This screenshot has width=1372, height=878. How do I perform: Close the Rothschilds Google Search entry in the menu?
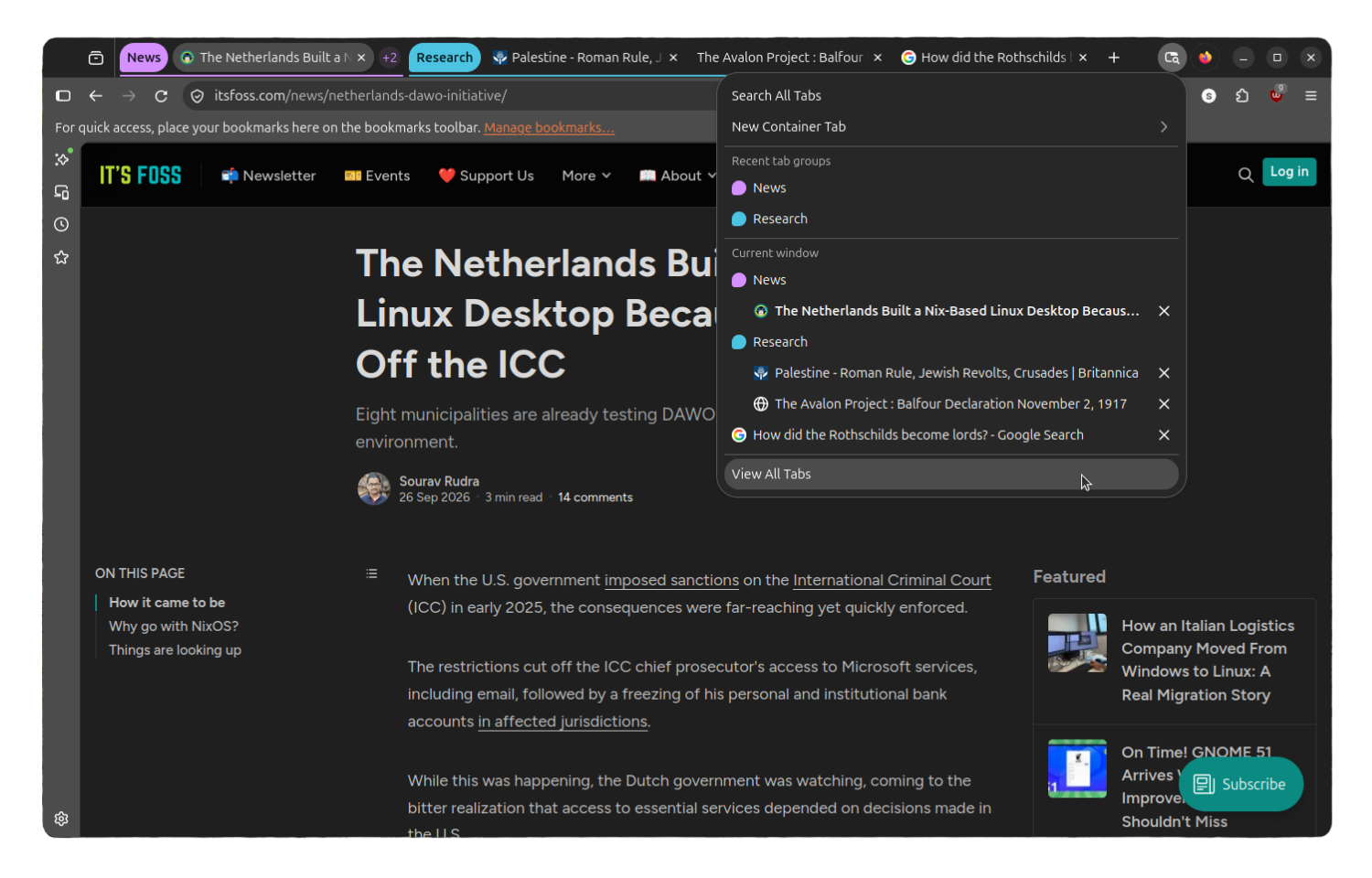click(1164, 436)
